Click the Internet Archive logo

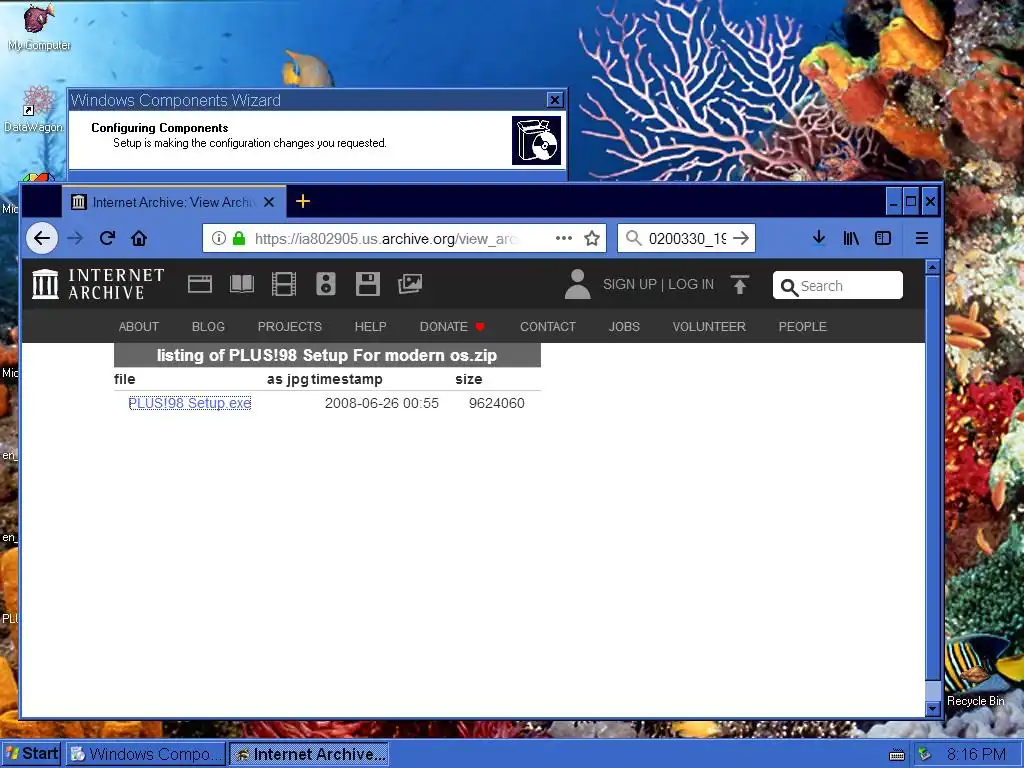(x=99, y=284)
